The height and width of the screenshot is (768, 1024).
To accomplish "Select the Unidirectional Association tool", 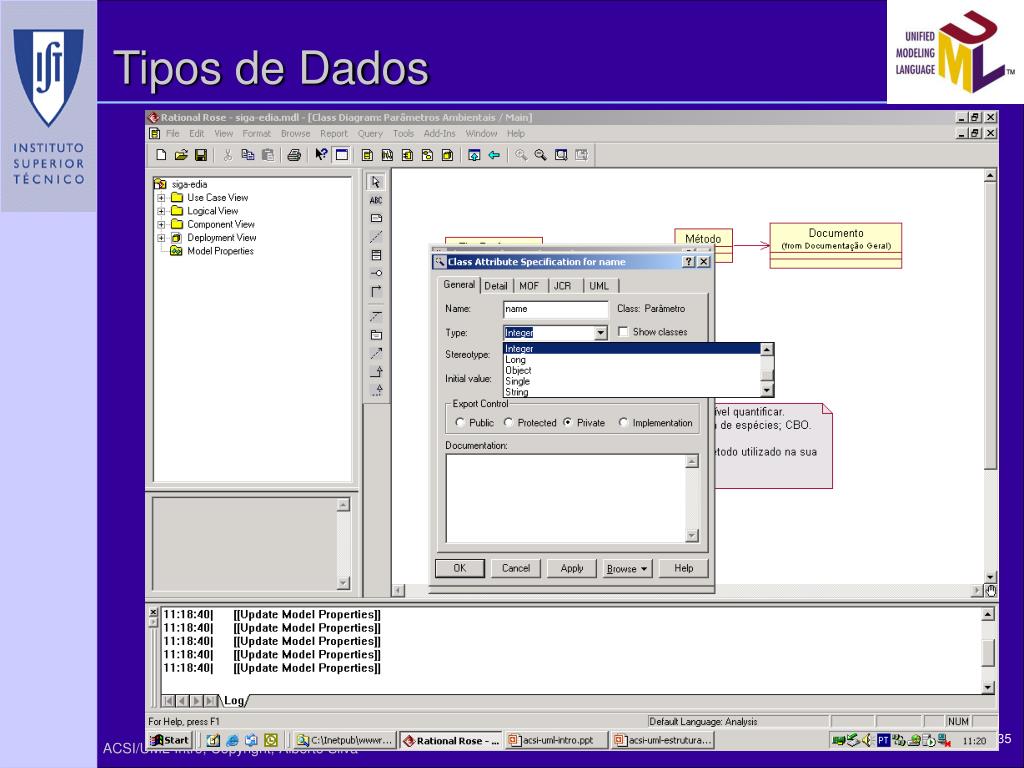I will (x=376, y=291).
